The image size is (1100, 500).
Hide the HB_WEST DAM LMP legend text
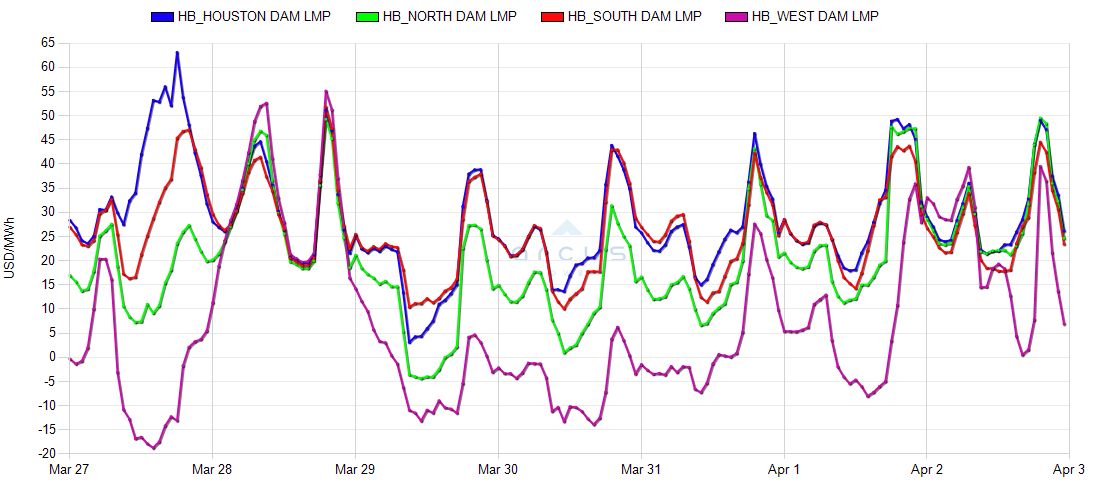pyautogui.click(x=817, y=17)
